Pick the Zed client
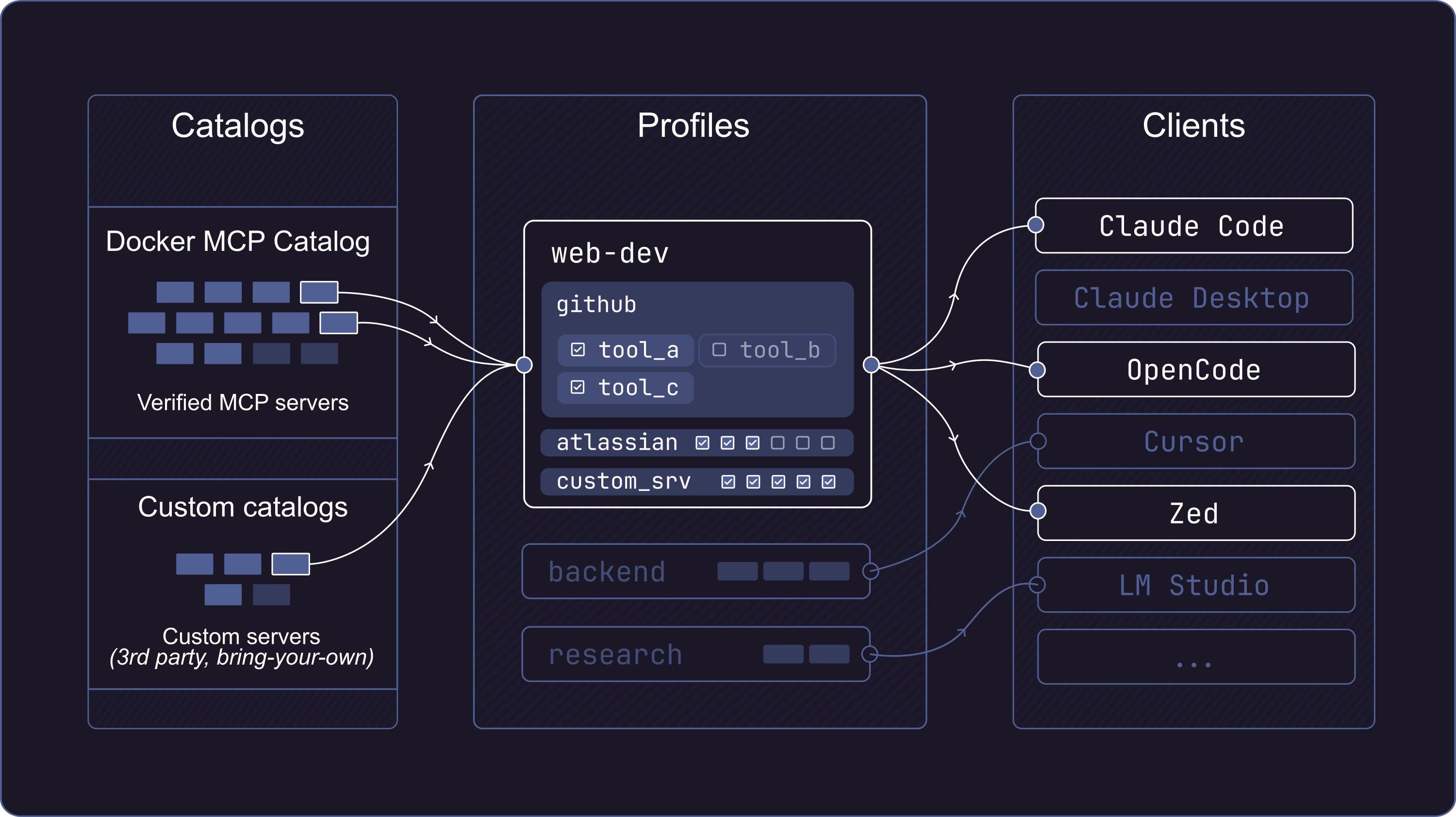Screen dimensions: 1456x817 1196,513
